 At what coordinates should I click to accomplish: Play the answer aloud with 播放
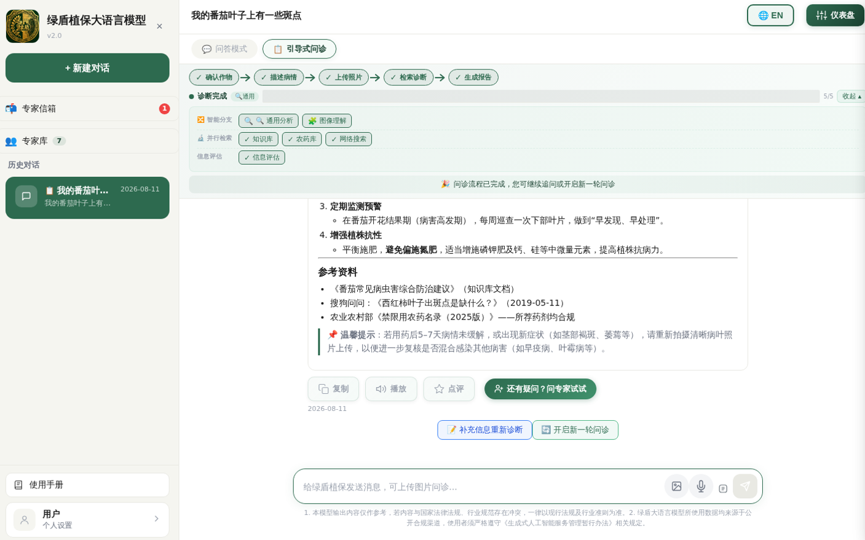click(x=391, y=389)
